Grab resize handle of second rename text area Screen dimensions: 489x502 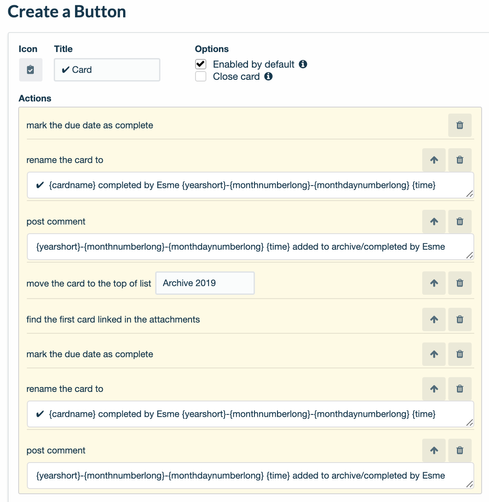[469, 423]
